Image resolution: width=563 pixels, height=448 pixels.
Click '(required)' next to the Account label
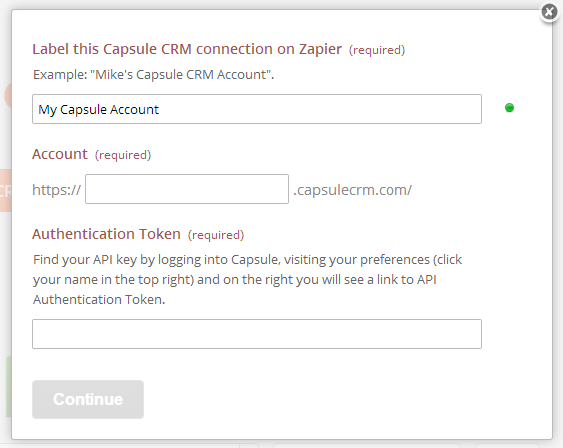click(x=123, y=155)
